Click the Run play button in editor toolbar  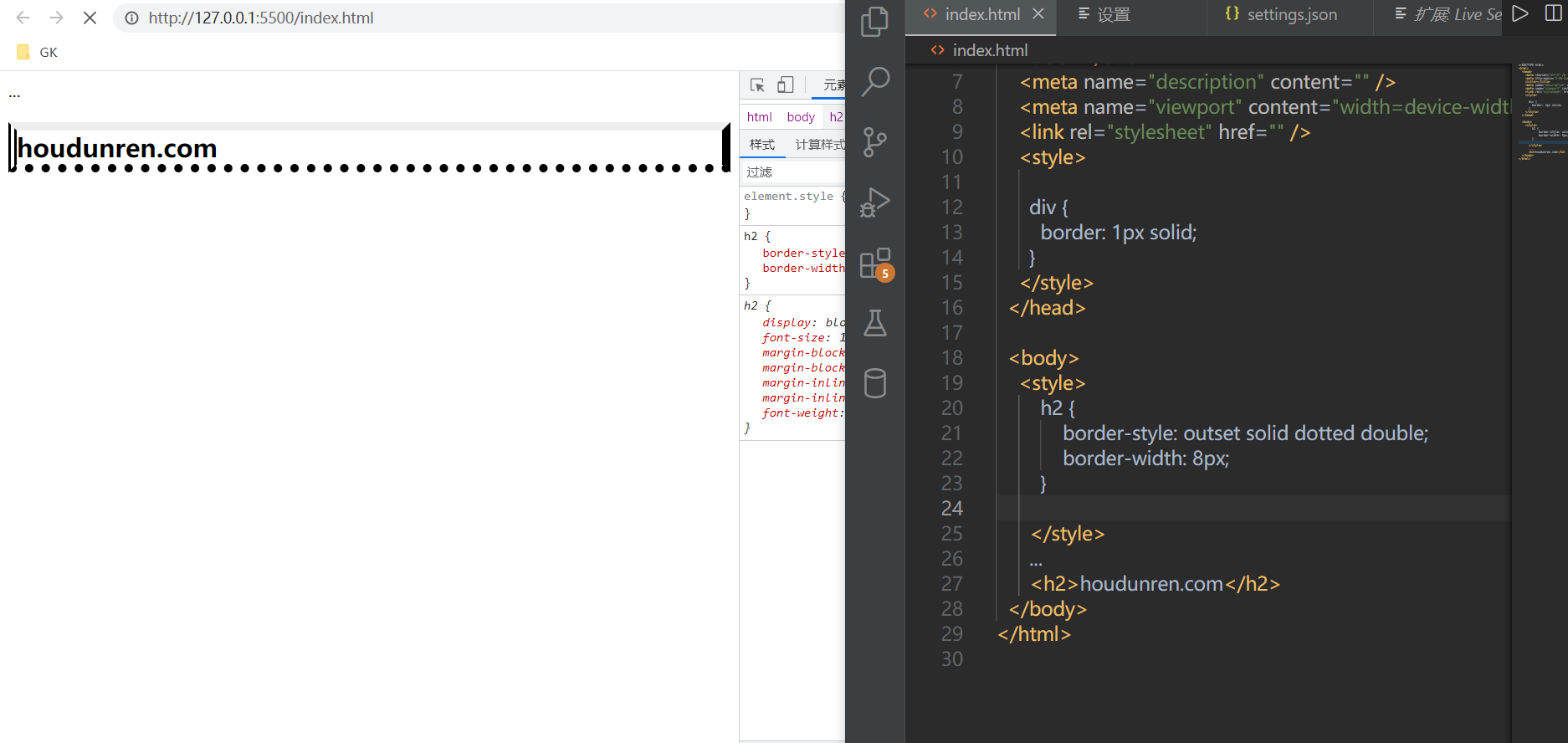[1520, 14]
